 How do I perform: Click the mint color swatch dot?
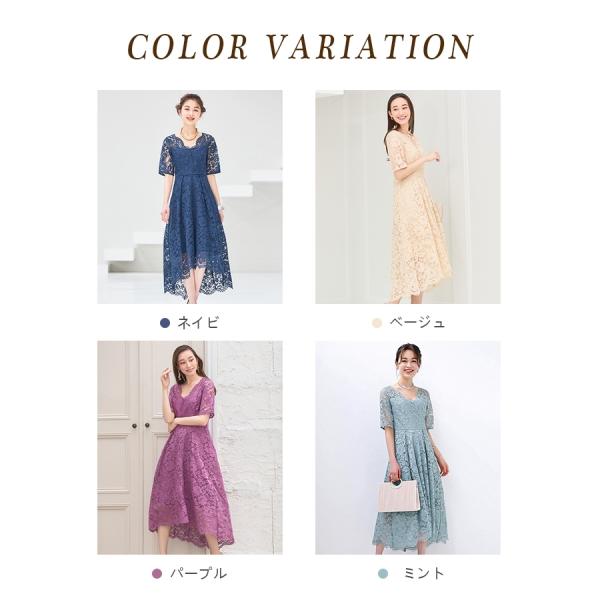pos(383,574)
